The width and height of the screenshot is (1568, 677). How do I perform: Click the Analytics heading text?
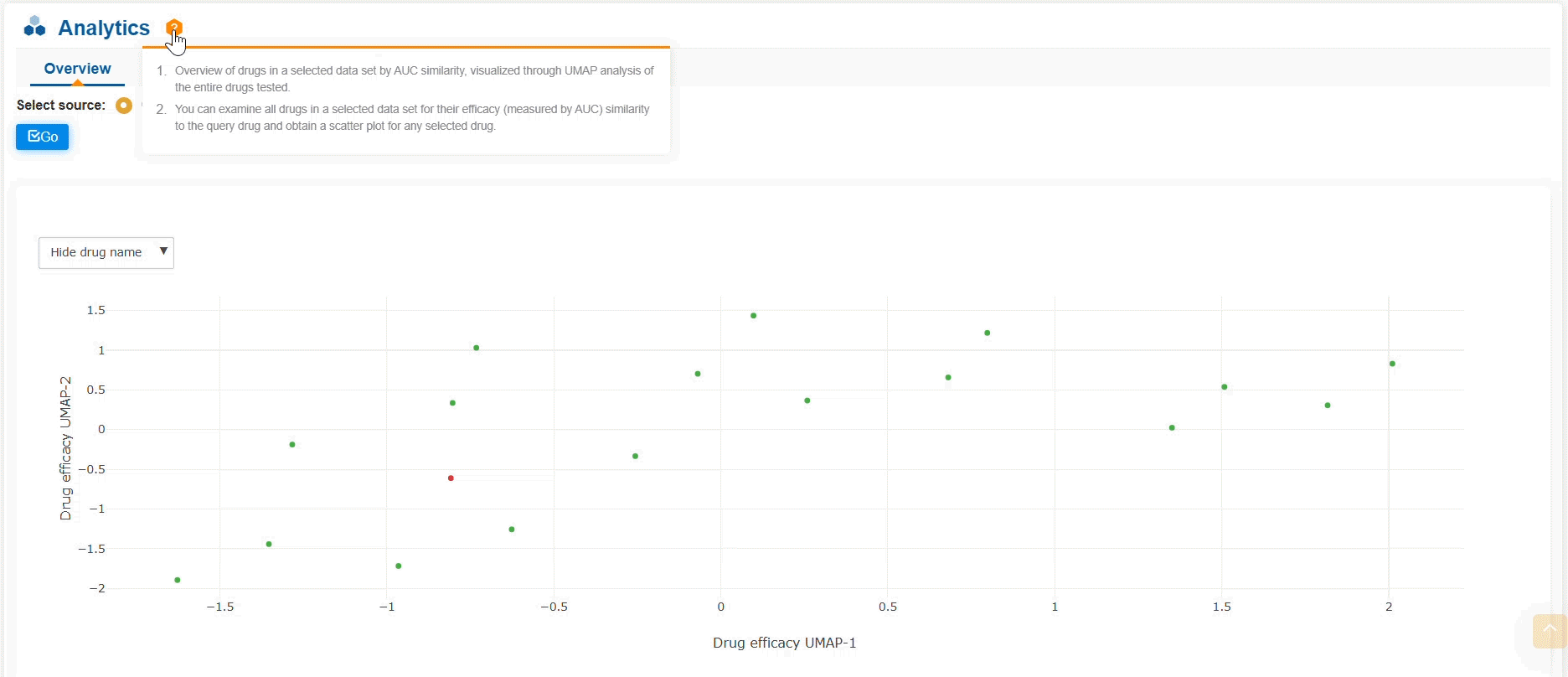pyautogui.click(x=104, y=28)
